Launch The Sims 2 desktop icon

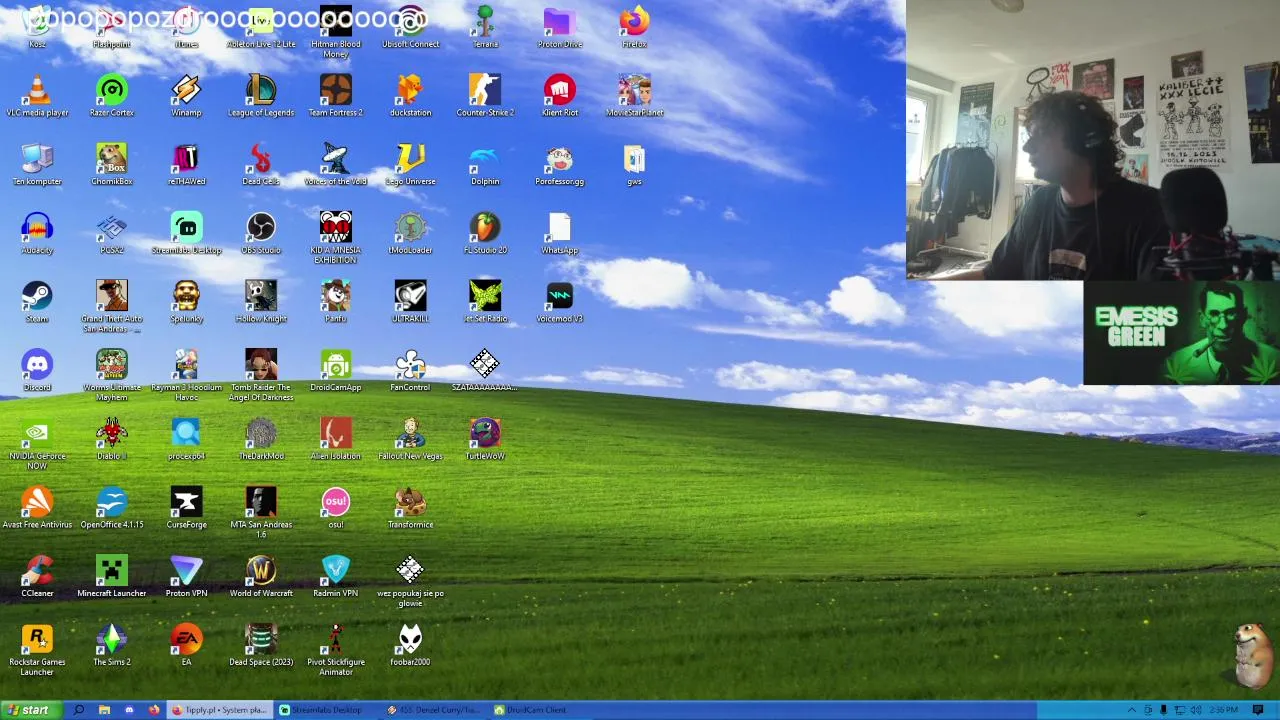[x=112, y=645]
